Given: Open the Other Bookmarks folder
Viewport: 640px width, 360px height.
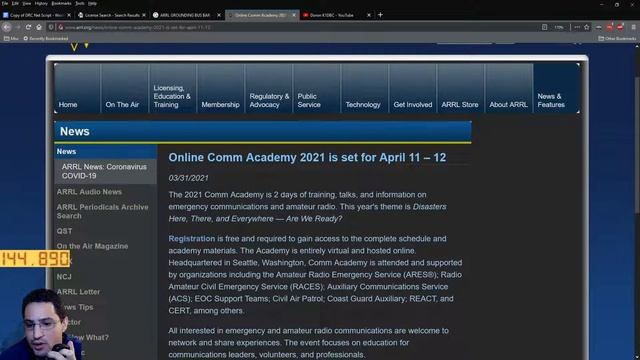Looking at the screenshot, I should pyautogui.click(x=617, y=38).
